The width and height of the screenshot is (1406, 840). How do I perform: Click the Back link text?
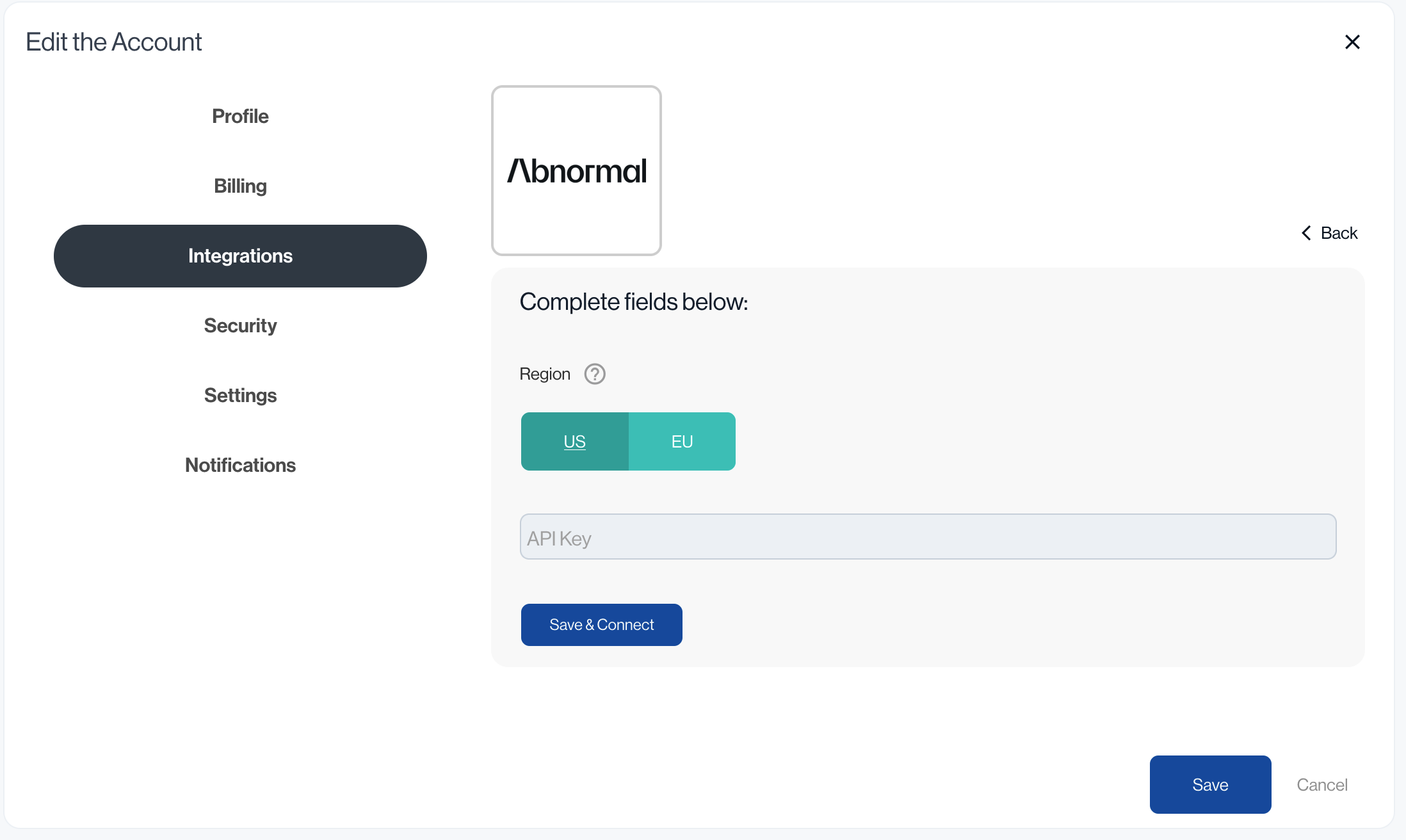[1339, 233]
